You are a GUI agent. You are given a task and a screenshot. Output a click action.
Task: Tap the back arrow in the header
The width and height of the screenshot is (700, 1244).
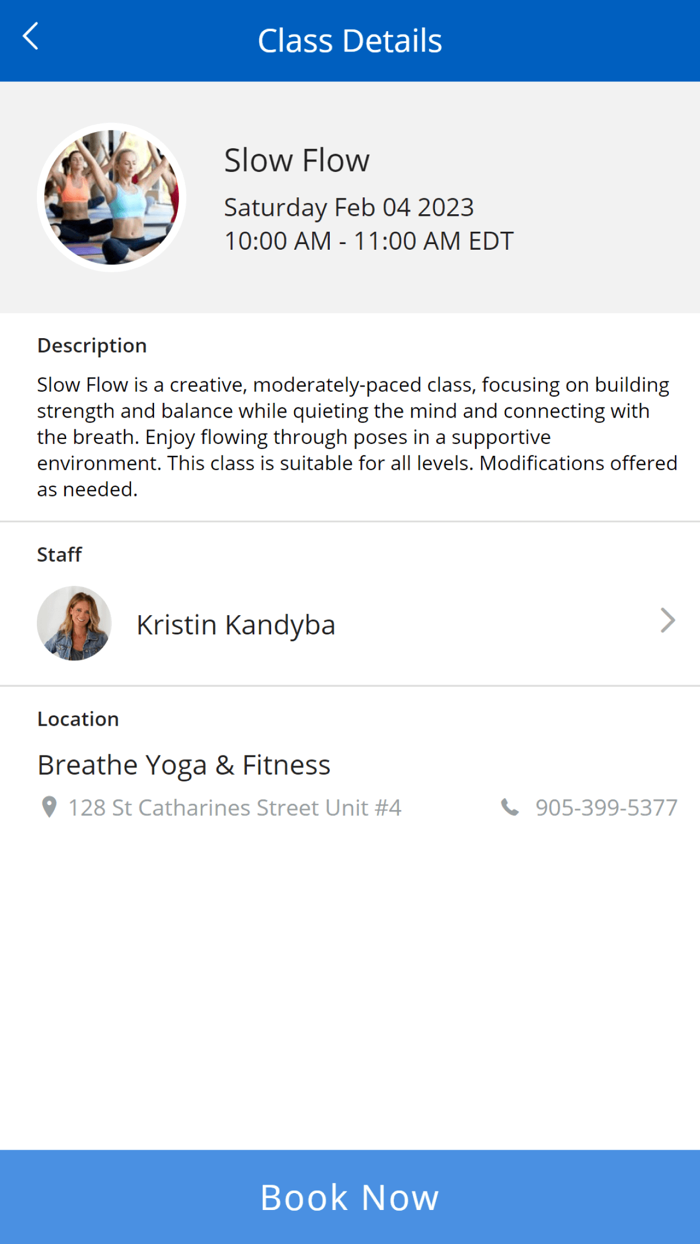tap(30, 36)
